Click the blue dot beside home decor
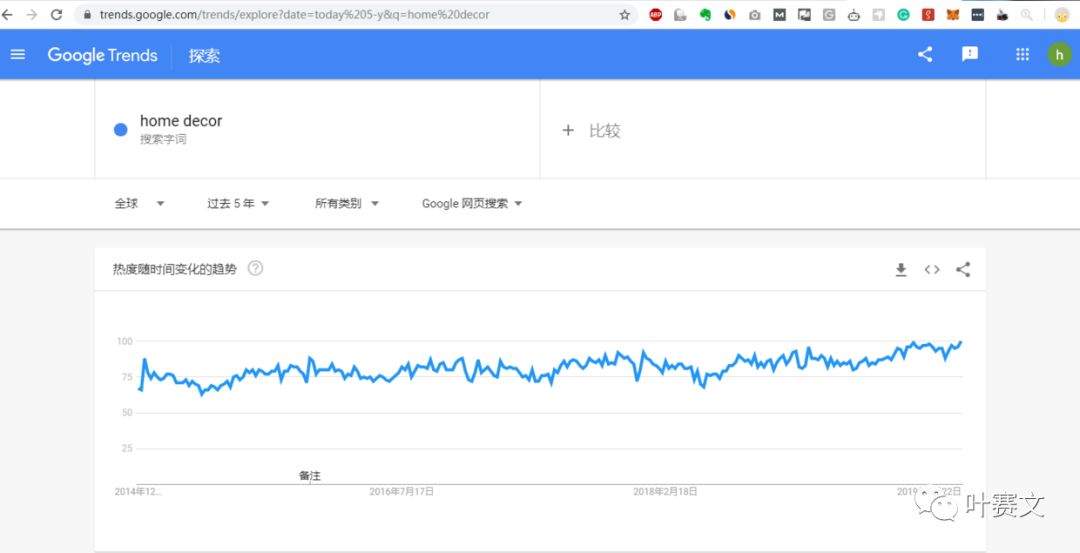1080x553 pixels. (x=121, y=129)
